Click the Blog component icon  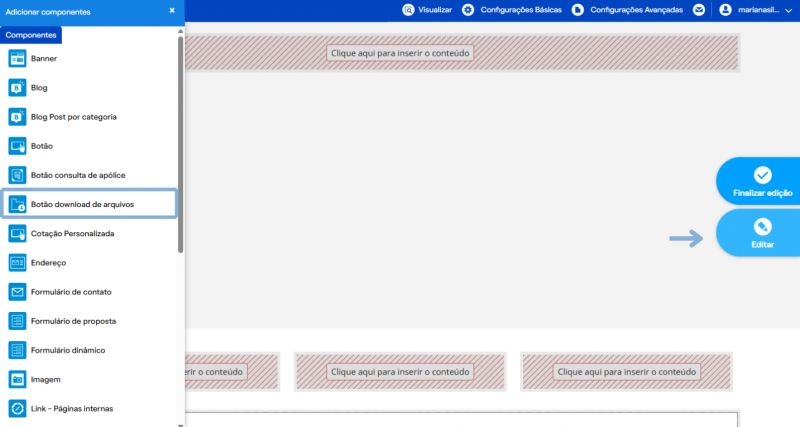tap(17, 88)
